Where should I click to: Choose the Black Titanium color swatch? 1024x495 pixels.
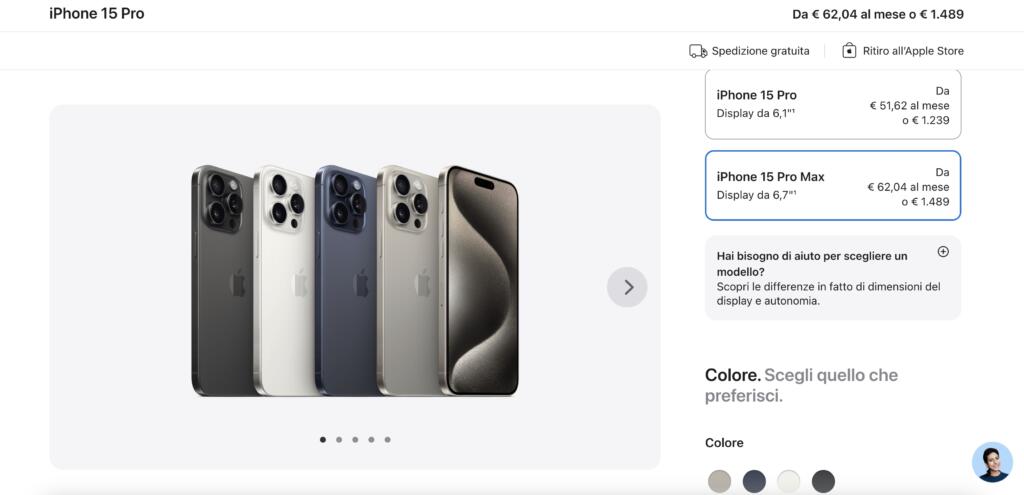click(824, 481)
